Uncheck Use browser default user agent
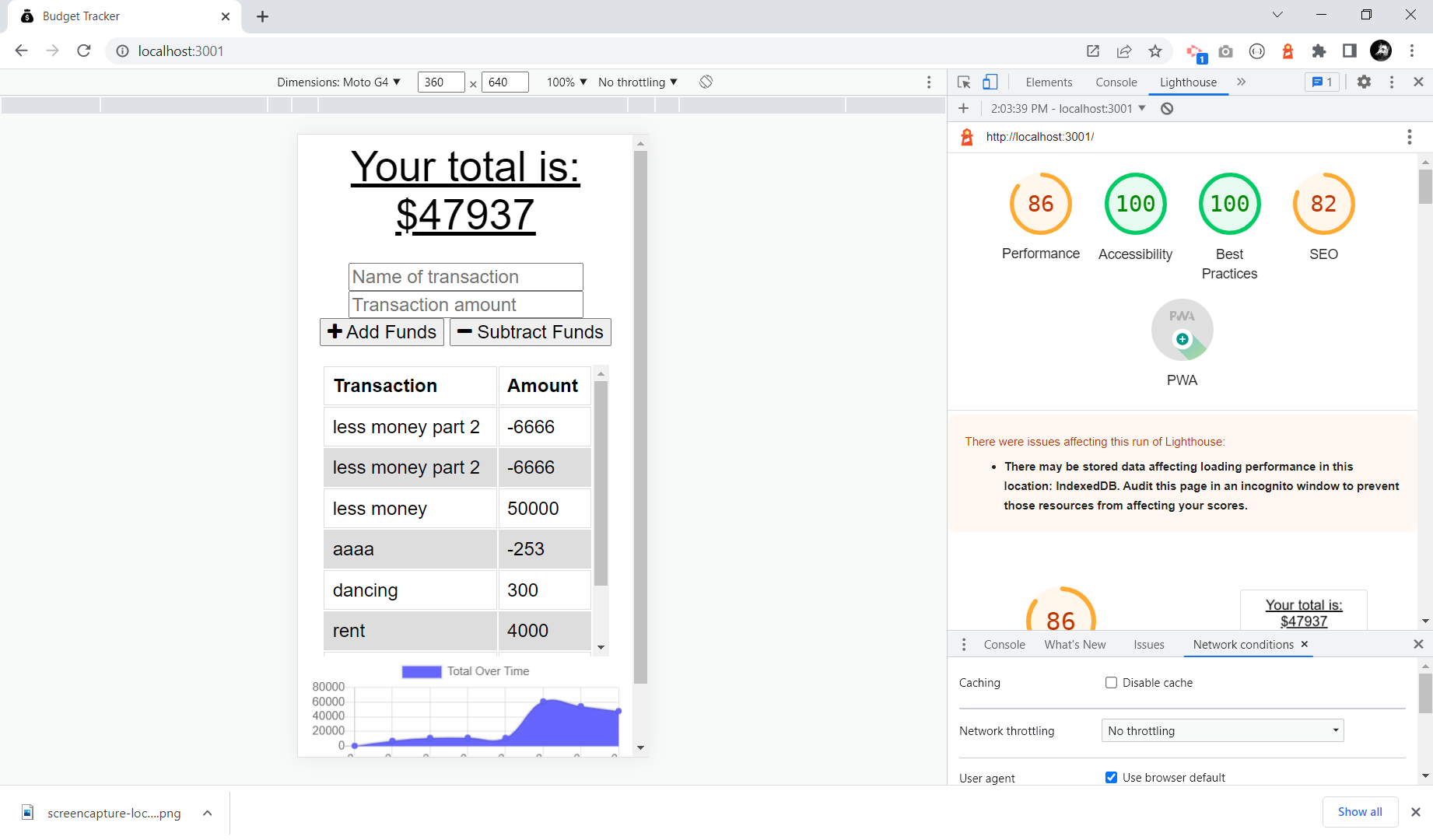This screenshot has height=840, width=1433. tap(1111, 777)
